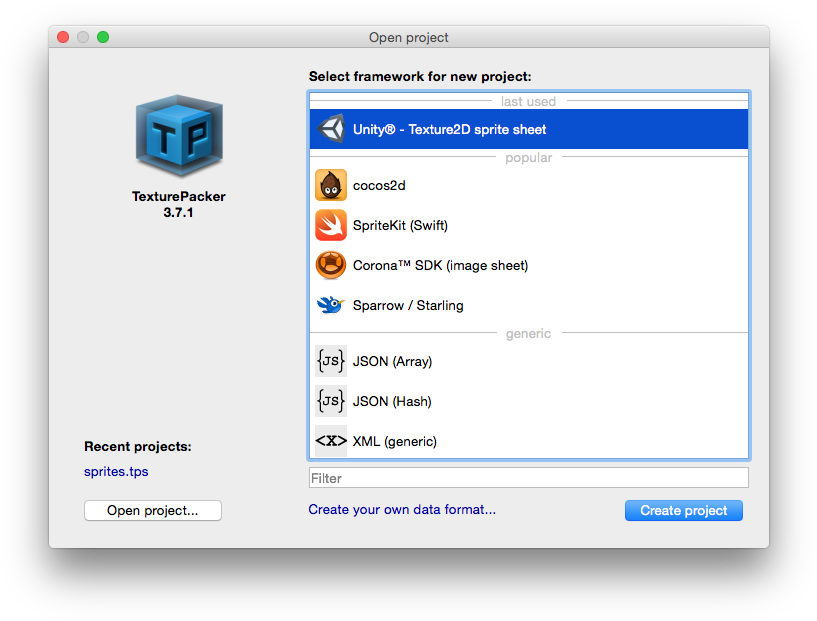Click the Unity framework icon

pyautogui.click(x=330, y=128)
